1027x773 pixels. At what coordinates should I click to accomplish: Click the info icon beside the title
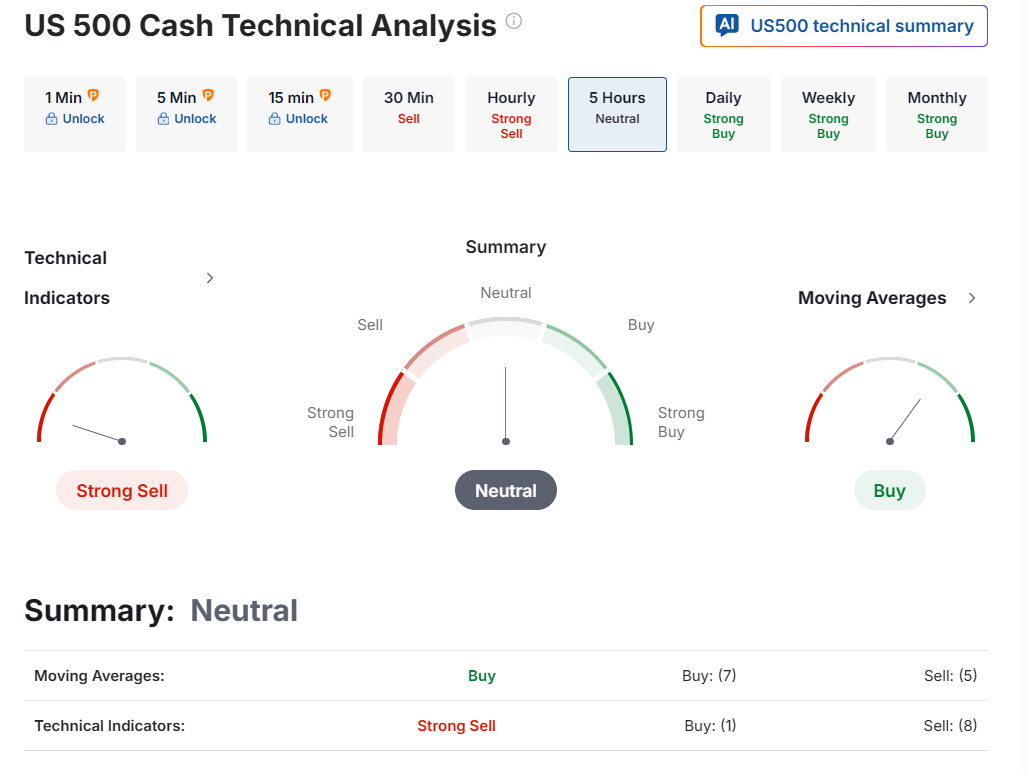tap(514, 21)
